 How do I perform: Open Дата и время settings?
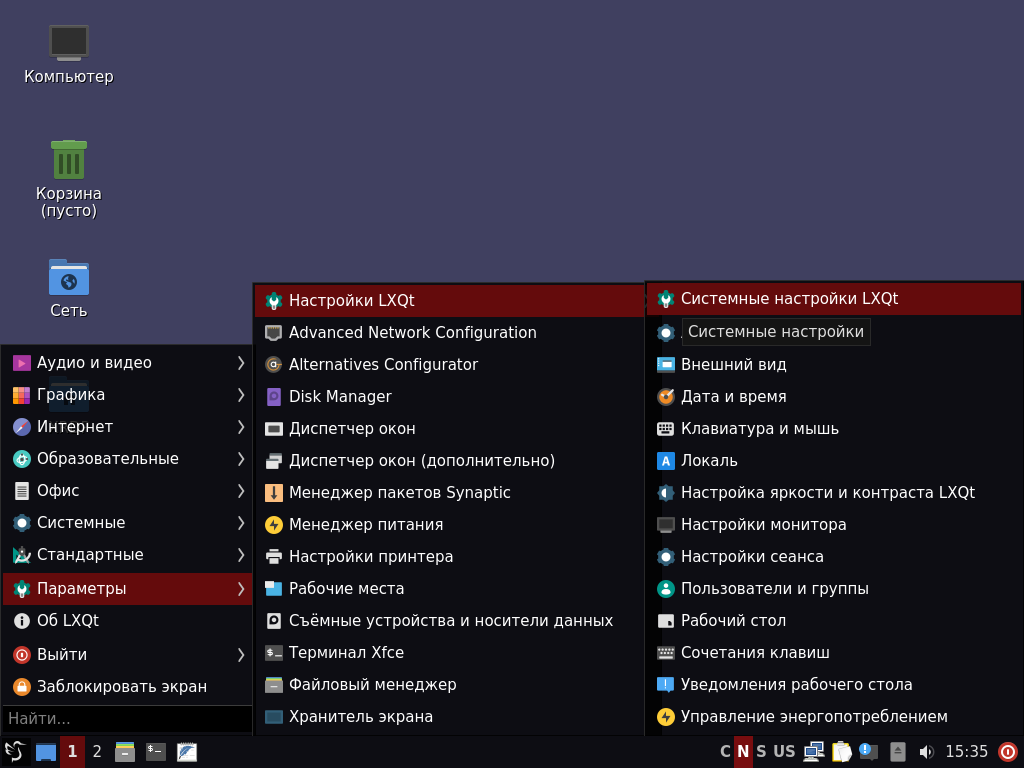pyautogui.click(x=833, y=396)
